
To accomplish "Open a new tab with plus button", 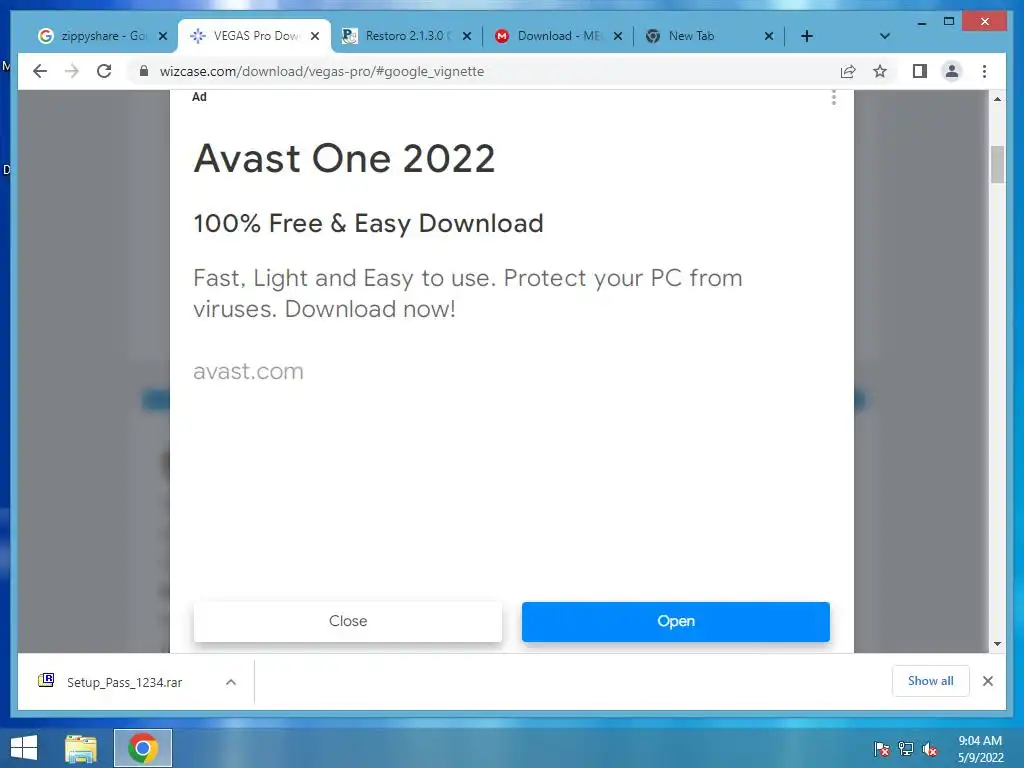I will coord(807,36).
